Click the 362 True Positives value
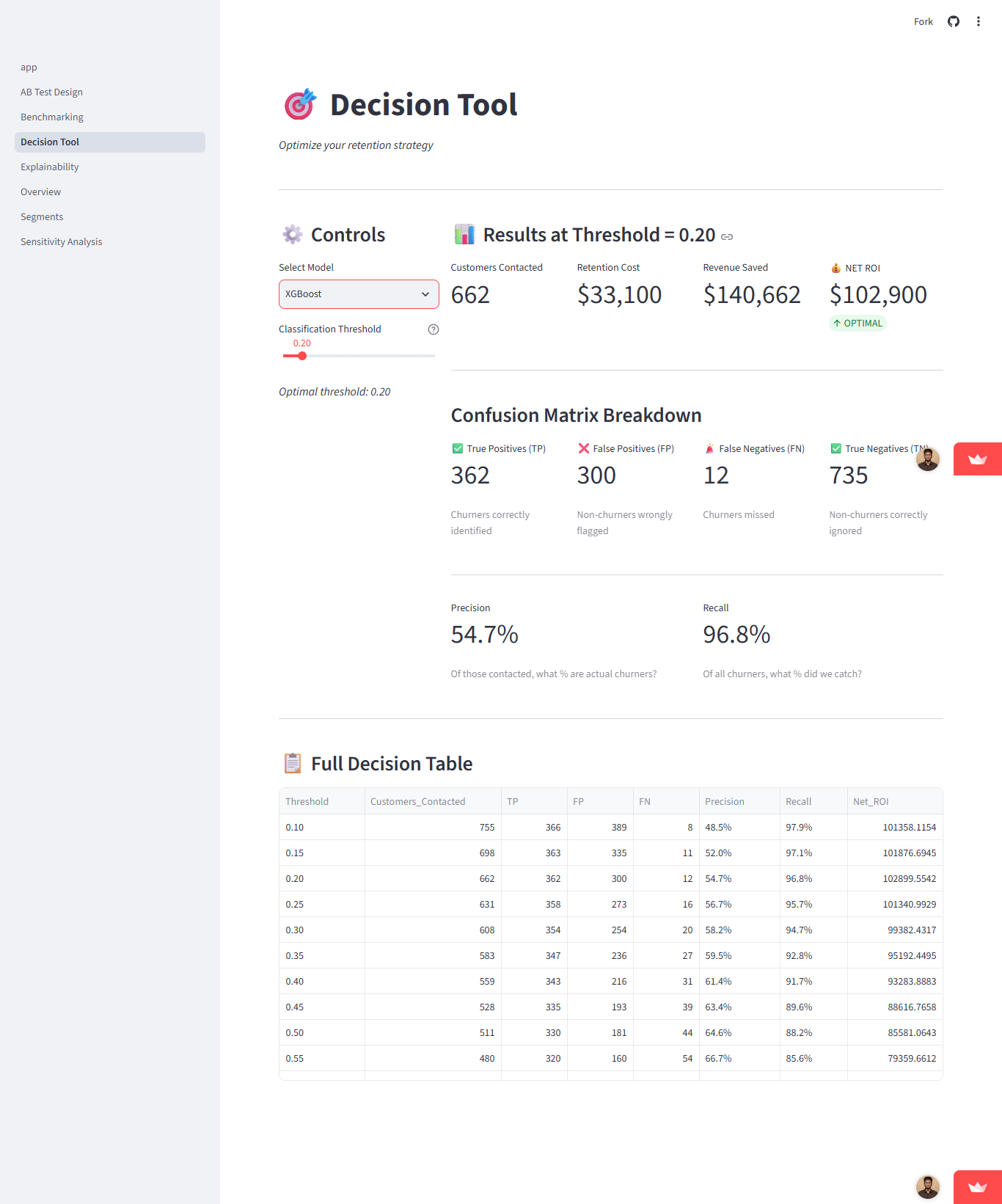 pyautogui.click(x=470, y=475)
